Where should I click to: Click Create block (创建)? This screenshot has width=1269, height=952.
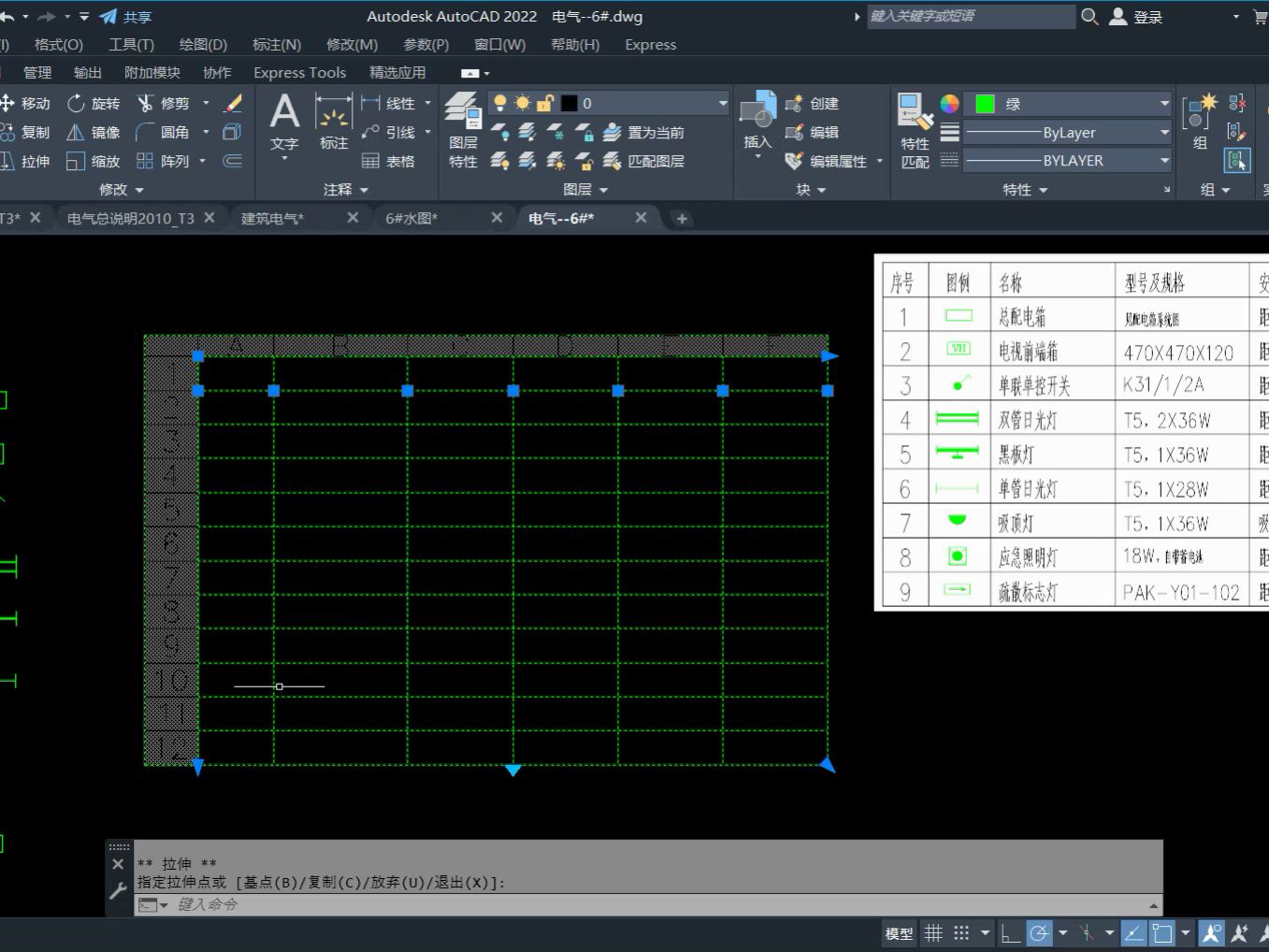[x=812, y=103]
